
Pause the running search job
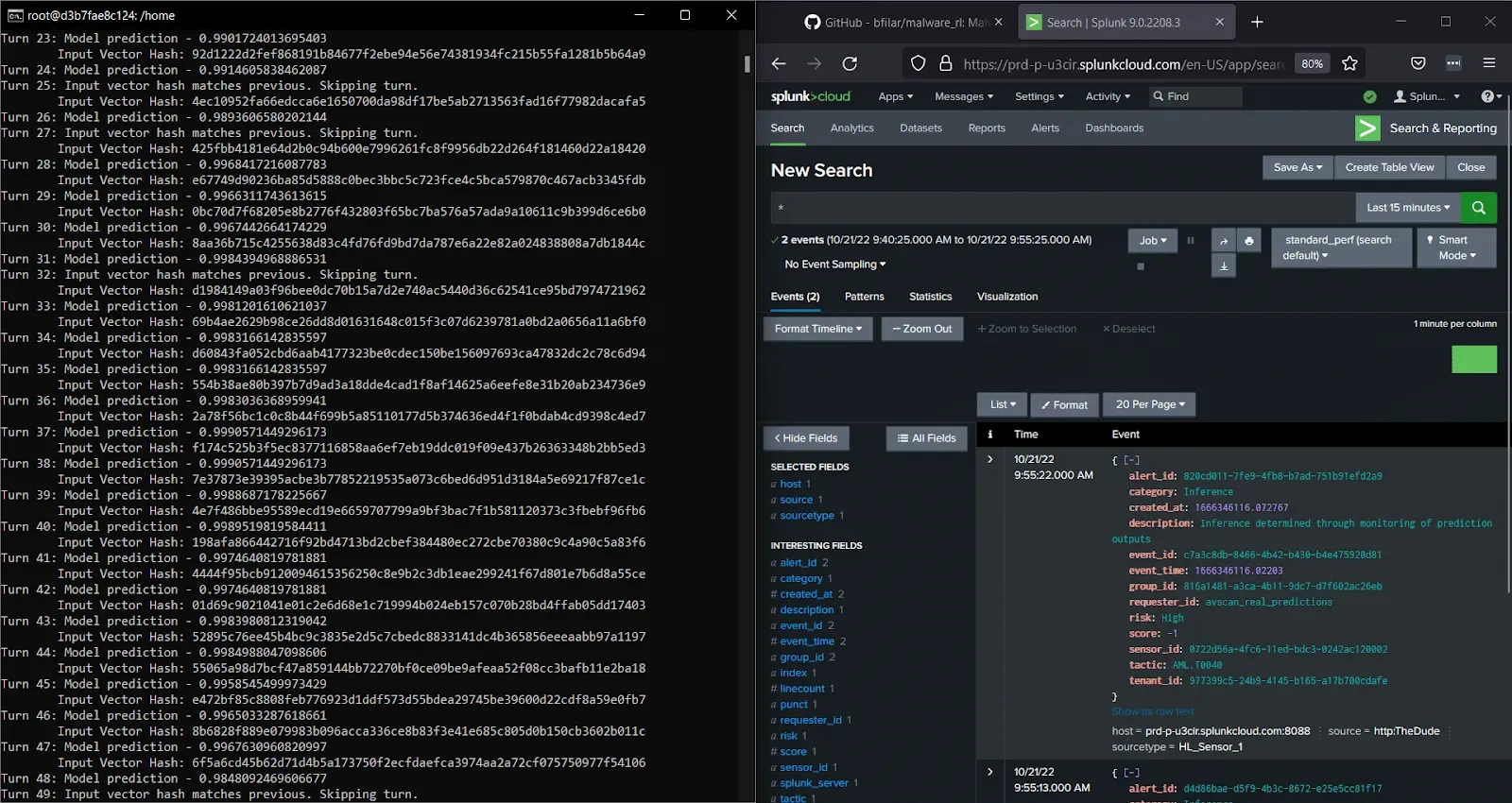coord(1191,241)
